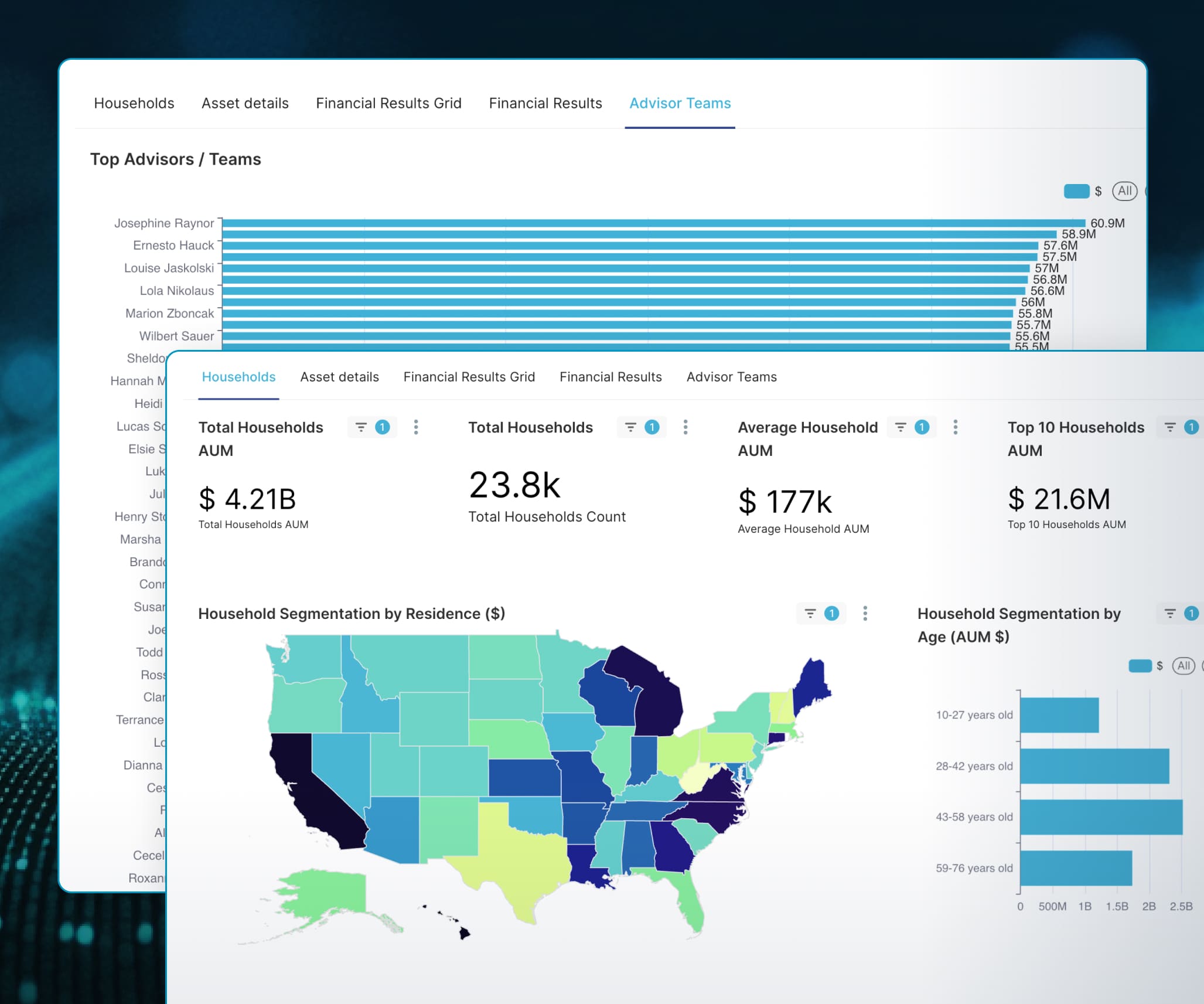The width and height of the screenshot is (1204, 1004).
Task: Open three-dot menu on Average Household AUM card
Action: pos(956,427)
